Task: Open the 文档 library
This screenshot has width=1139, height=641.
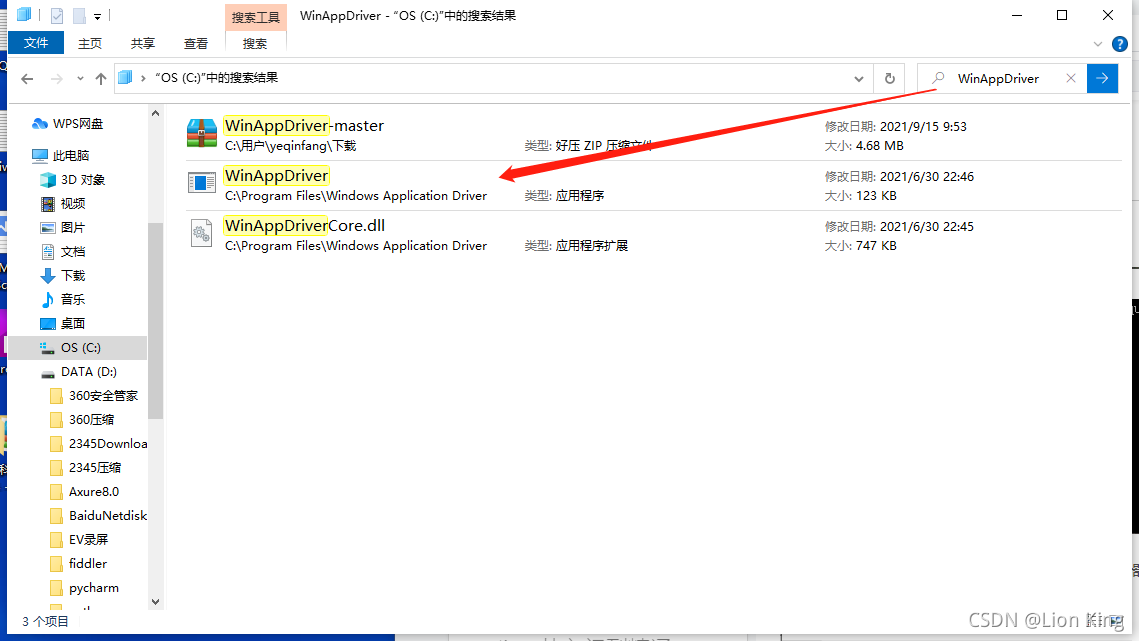Action: click(x=73, y=251)
